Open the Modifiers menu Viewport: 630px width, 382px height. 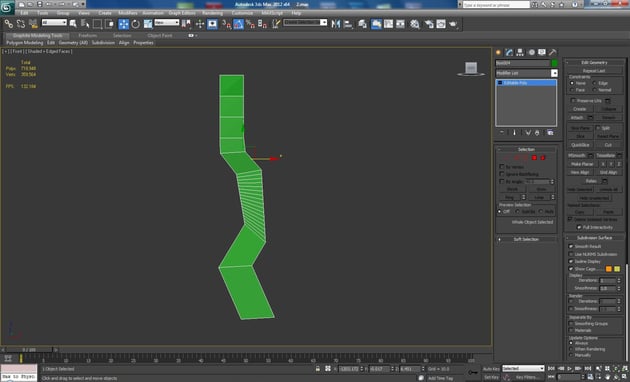point(128,13)
